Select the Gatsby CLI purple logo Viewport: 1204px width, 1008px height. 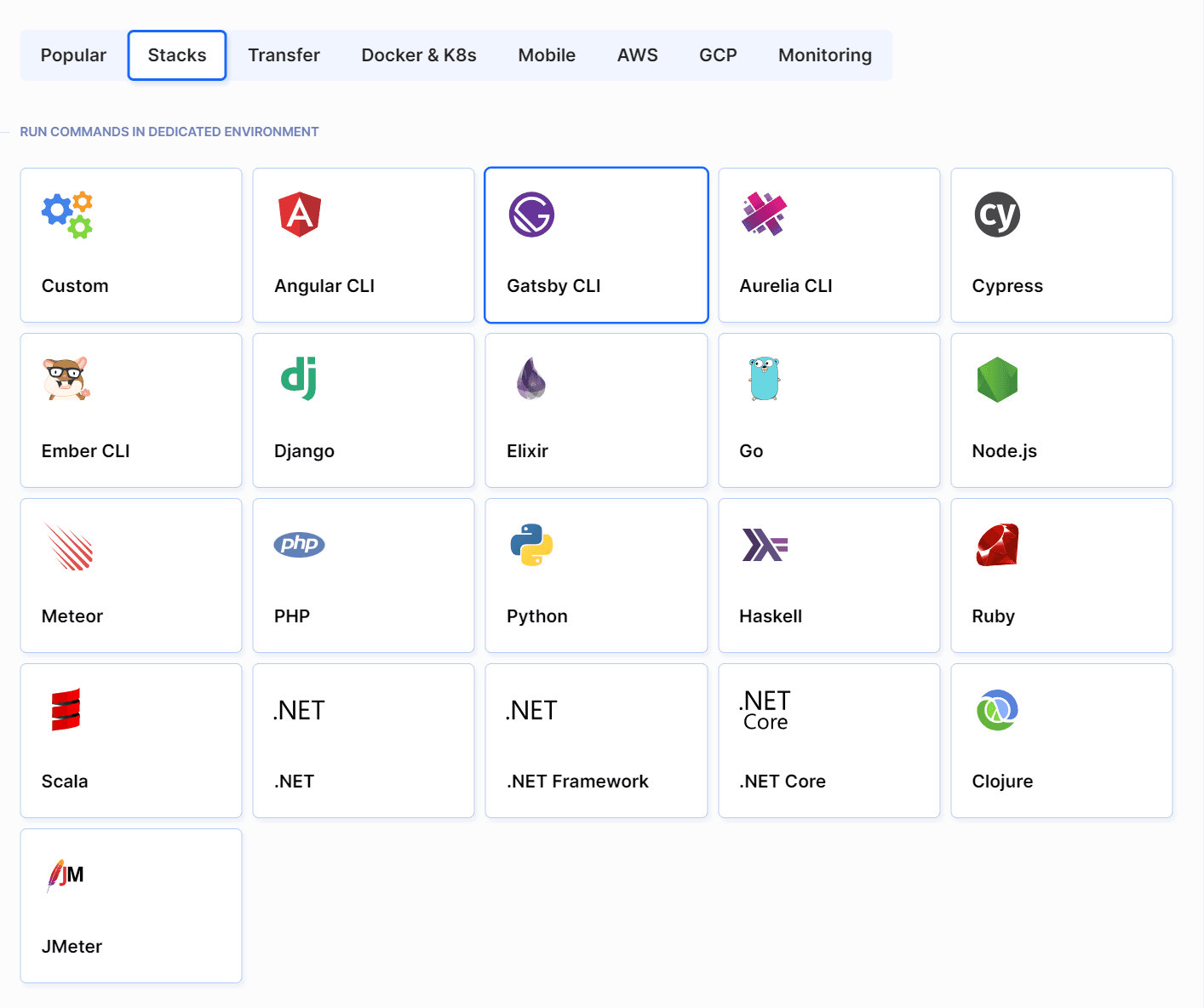(x=531, y=215)
